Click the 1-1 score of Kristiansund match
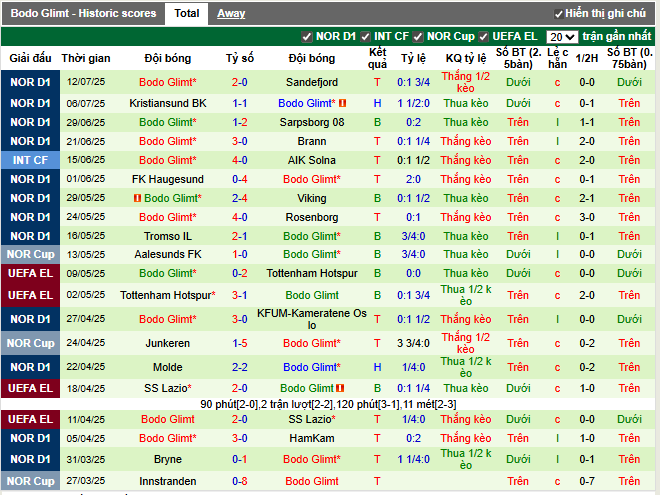 240,103
